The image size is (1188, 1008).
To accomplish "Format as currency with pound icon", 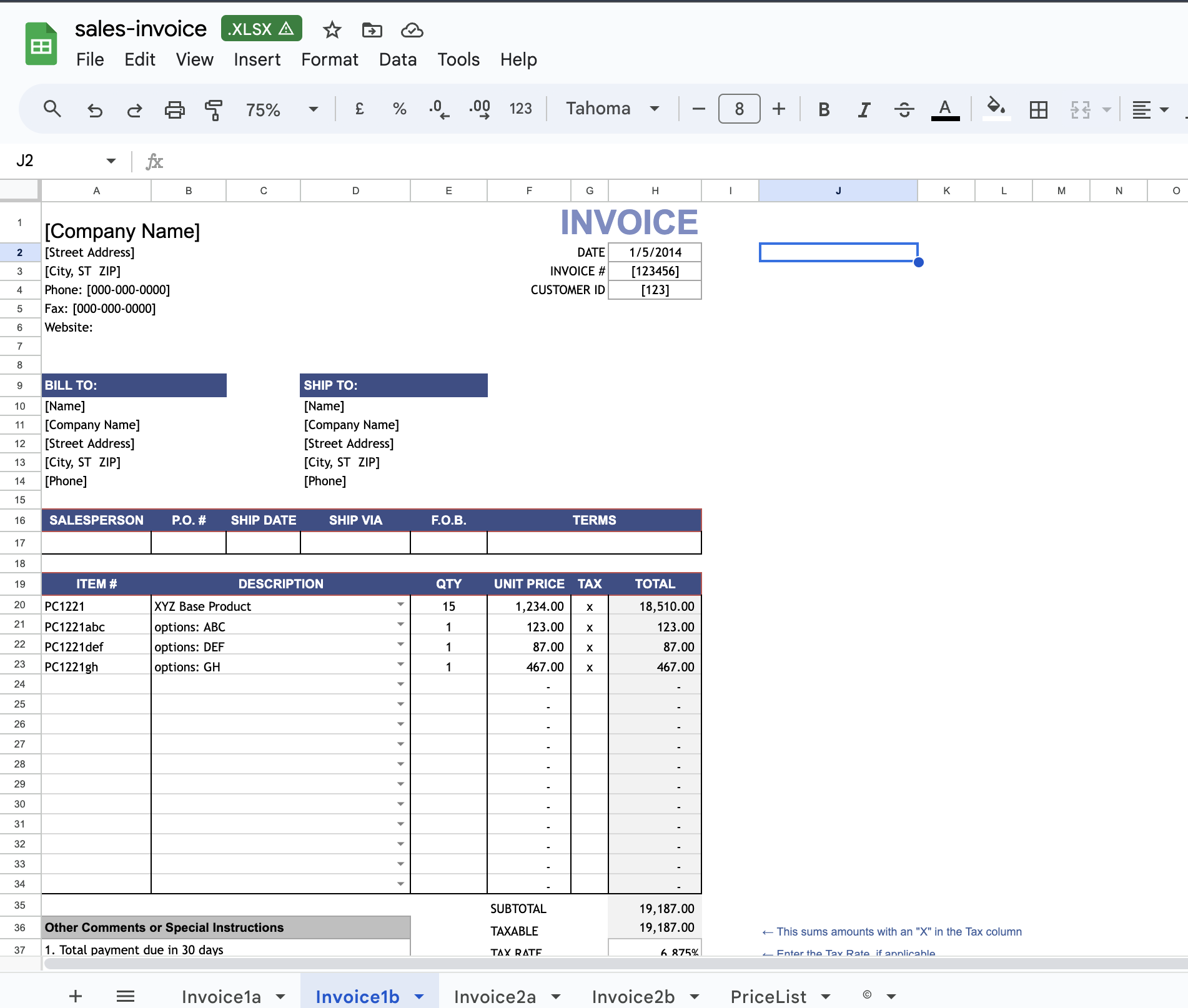I will 359,109.
